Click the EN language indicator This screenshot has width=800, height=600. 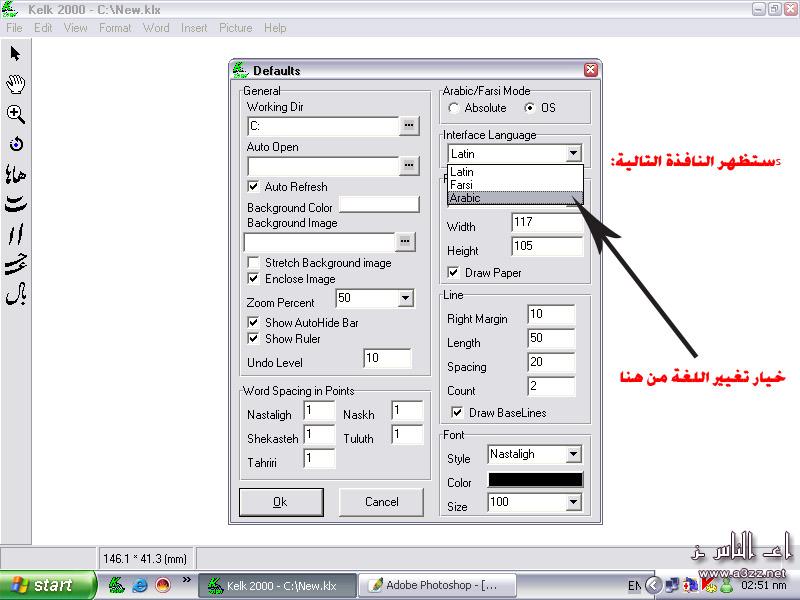634,585
